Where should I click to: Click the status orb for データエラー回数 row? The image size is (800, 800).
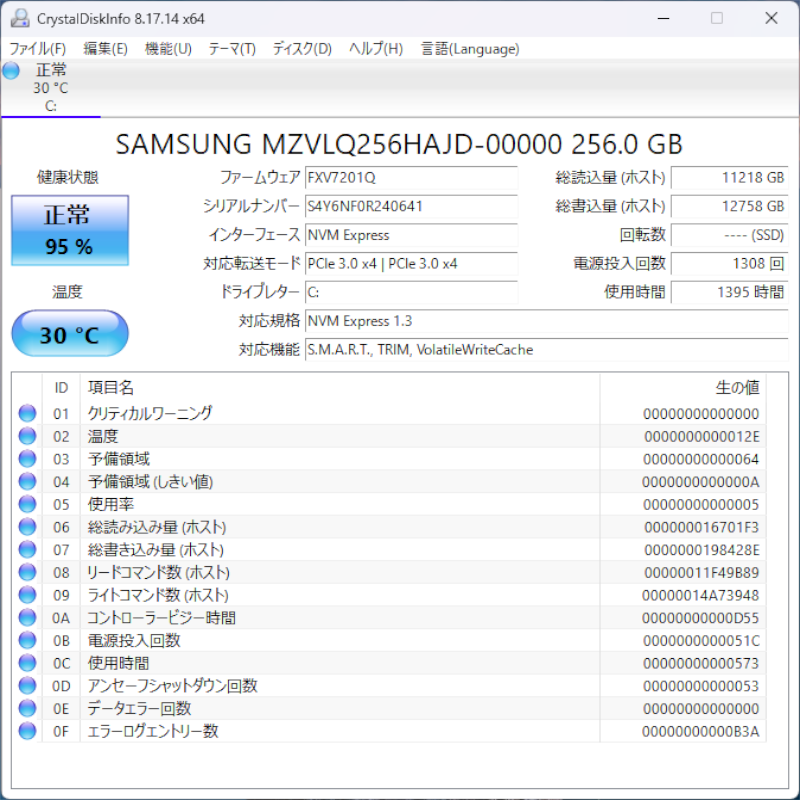point(27,708)
